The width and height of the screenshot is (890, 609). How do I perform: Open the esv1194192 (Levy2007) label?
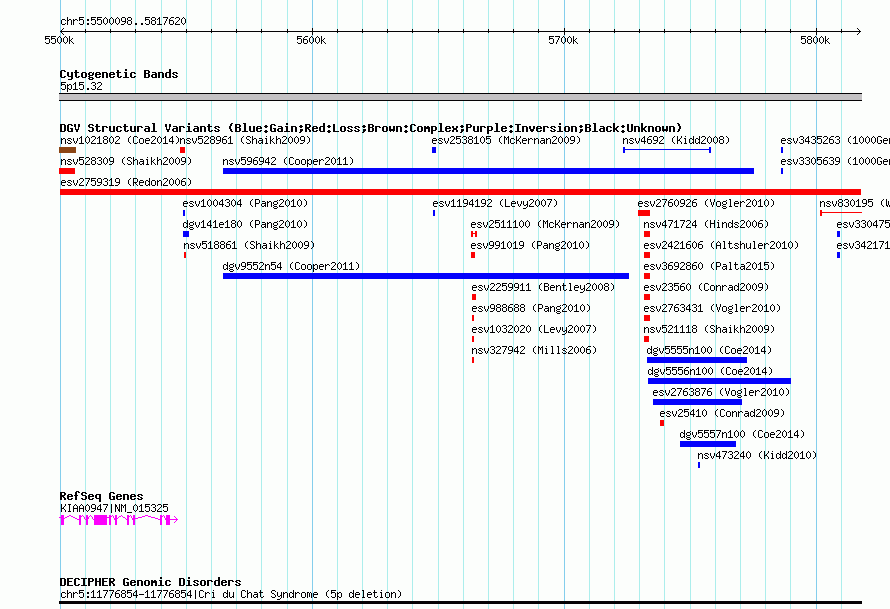[x=495, y=203]
